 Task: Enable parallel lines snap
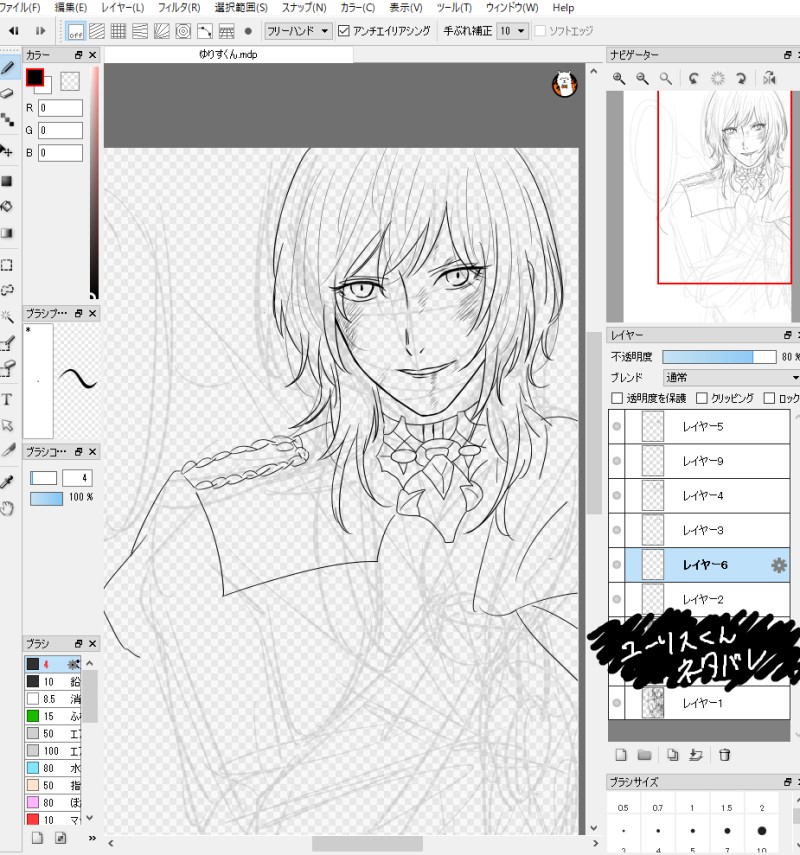pyautogui.click(x=97, y=31)
